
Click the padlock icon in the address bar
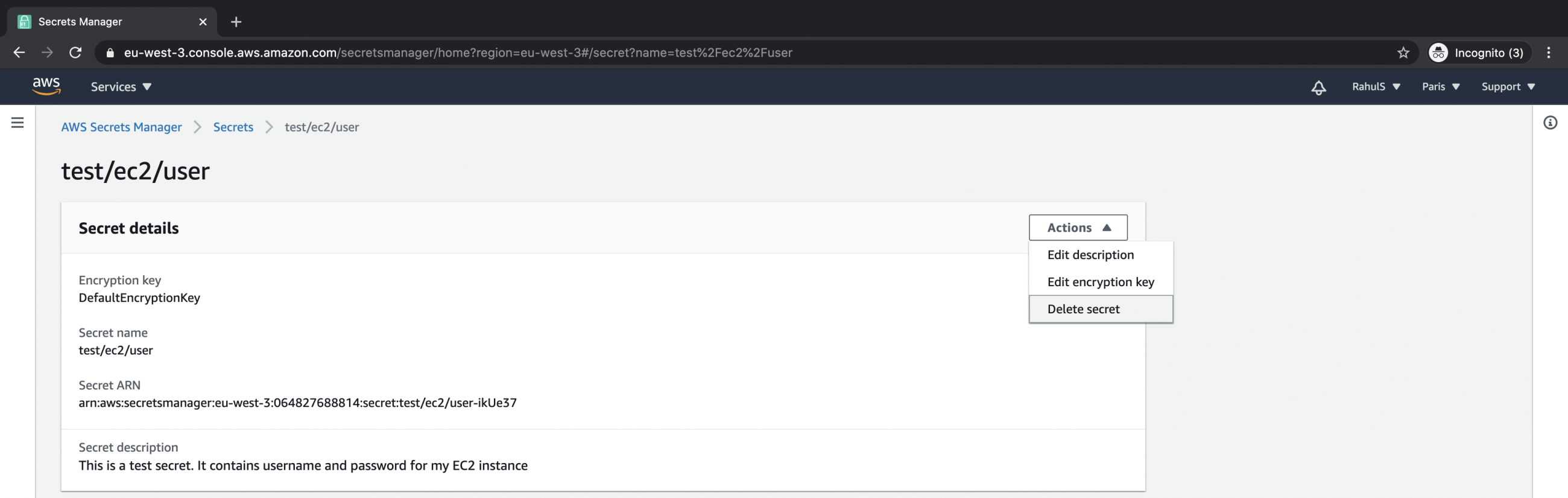tap(110, 53)
